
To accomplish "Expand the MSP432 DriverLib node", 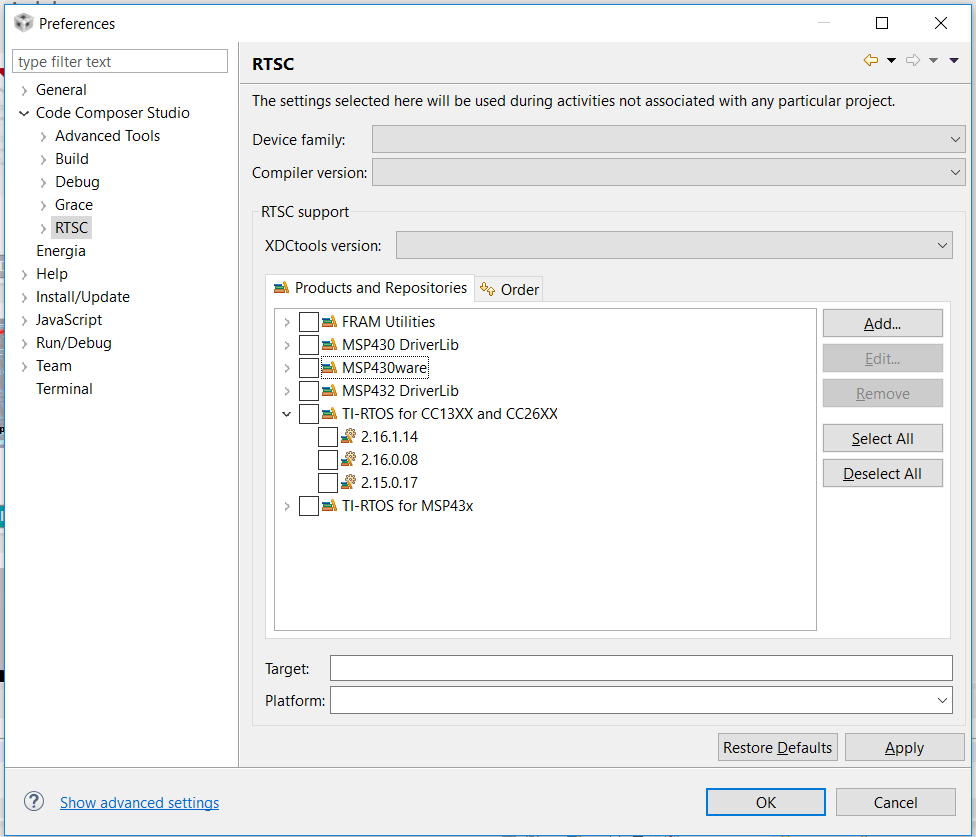I will point(287,391).
